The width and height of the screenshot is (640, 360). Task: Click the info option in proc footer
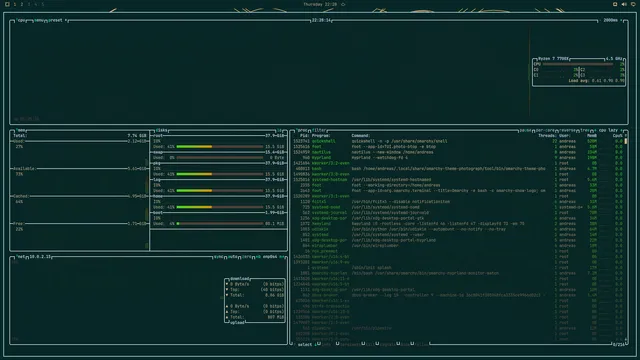[x=325, y=344]
